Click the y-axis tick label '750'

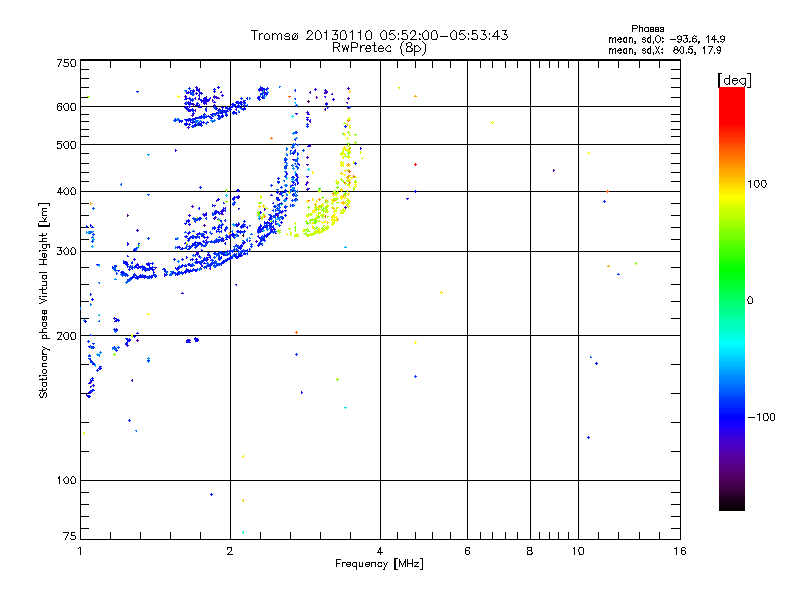coord(66,63)
